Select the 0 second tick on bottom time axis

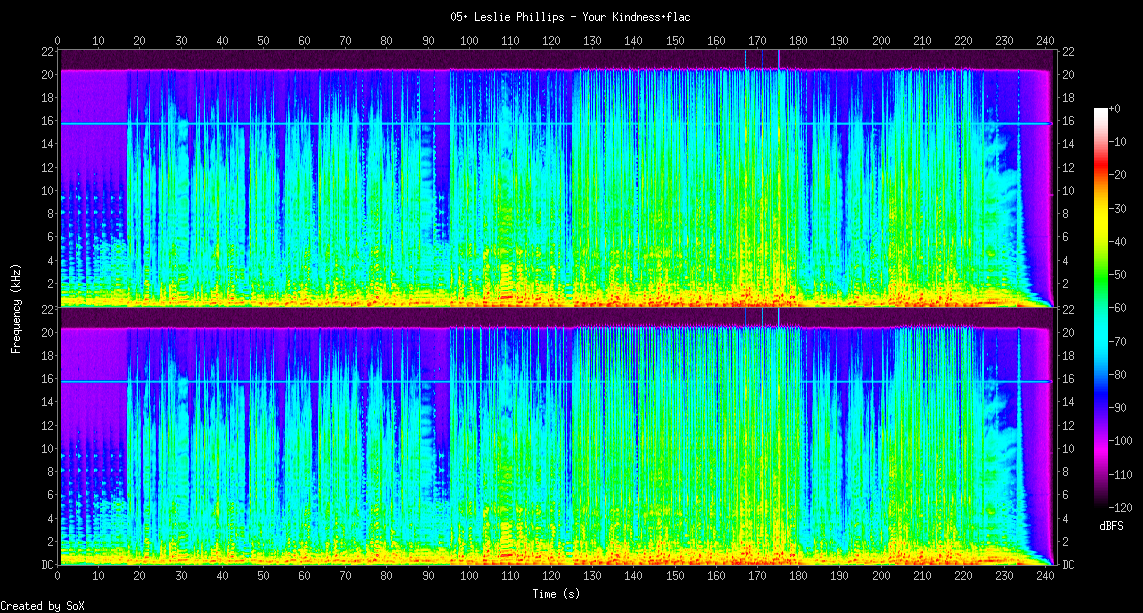[x=58, y=576]
